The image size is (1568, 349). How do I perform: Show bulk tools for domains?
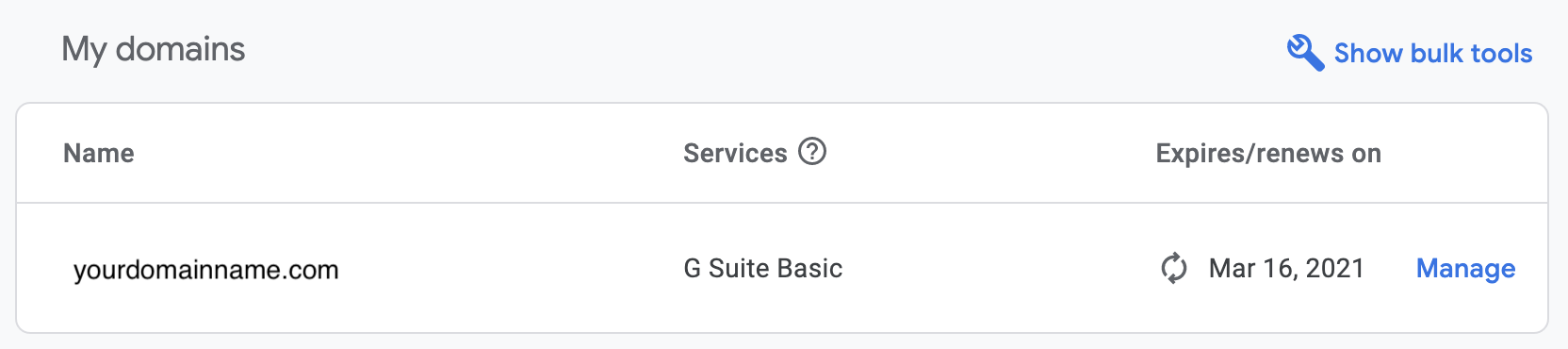pyautogui.click(x=1411, y=53)
